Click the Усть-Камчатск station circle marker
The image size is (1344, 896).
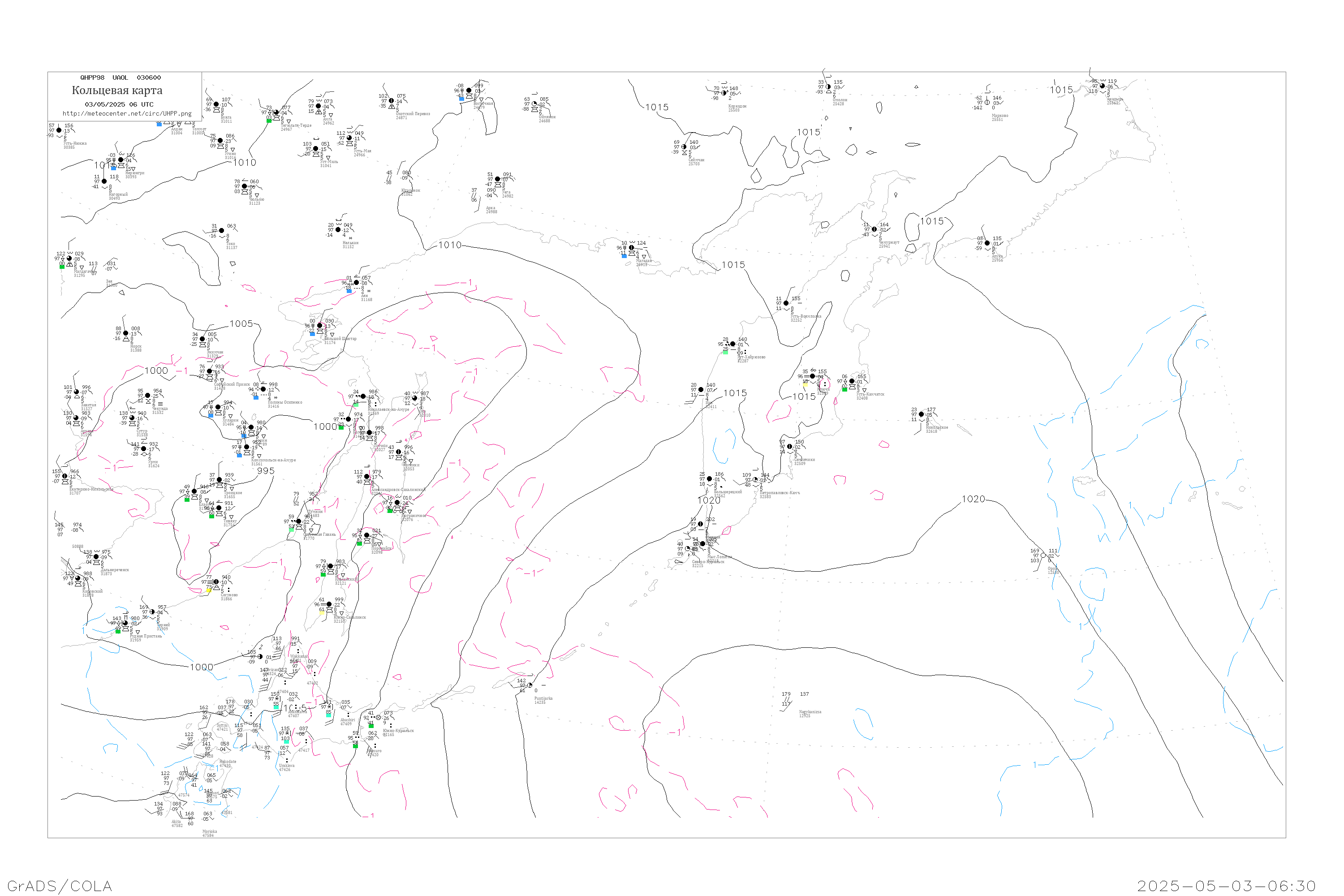(852, 381)
